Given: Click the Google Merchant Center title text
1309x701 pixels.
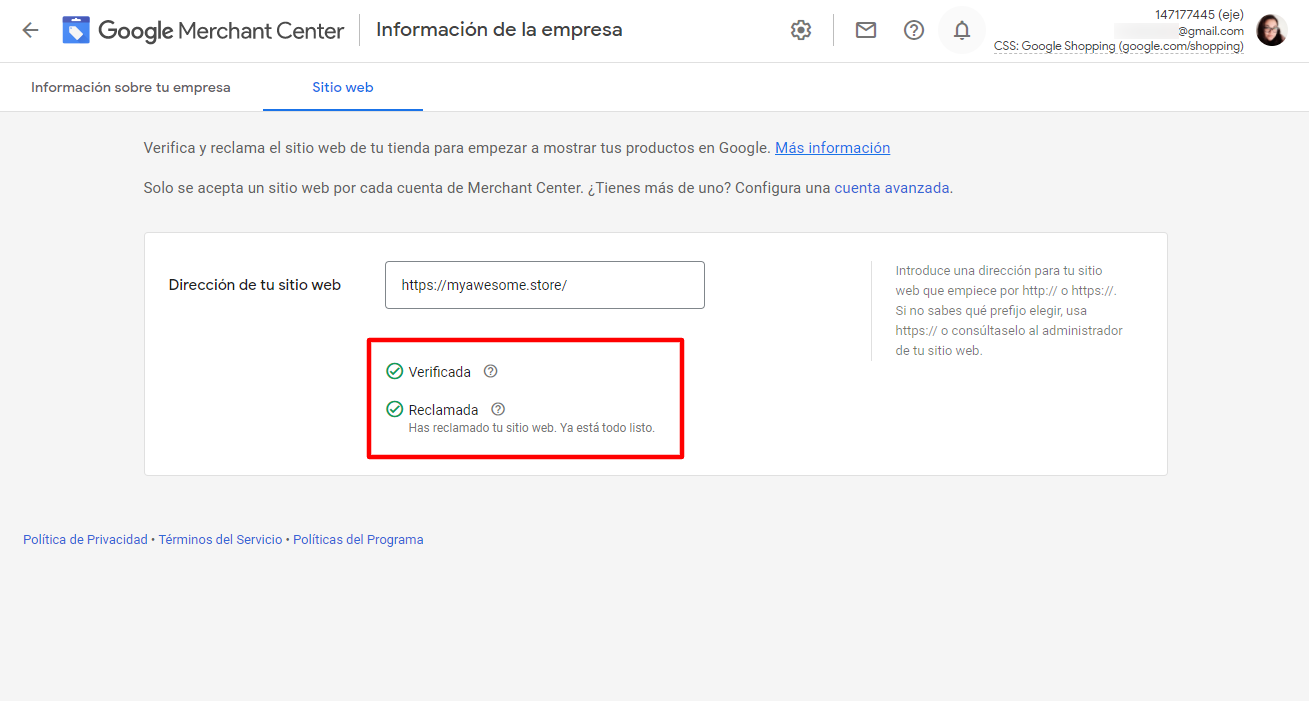Looking at the screenshot, I should [x=221, y=30].
